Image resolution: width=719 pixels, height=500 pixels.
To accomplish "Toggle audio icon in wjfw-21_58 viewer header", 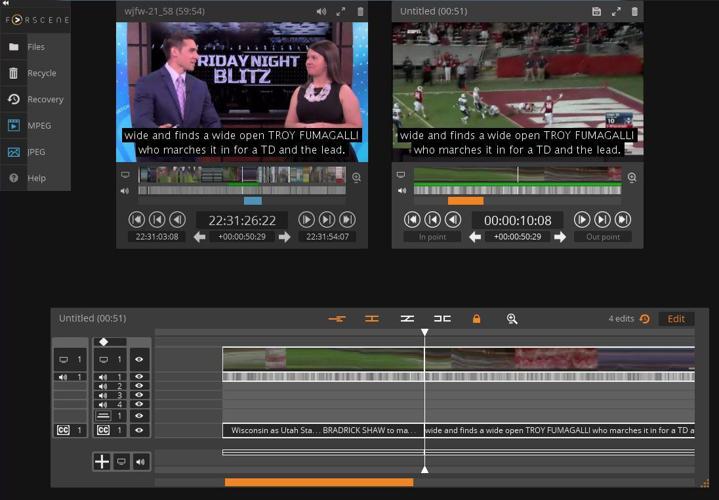I will [321, 11].
